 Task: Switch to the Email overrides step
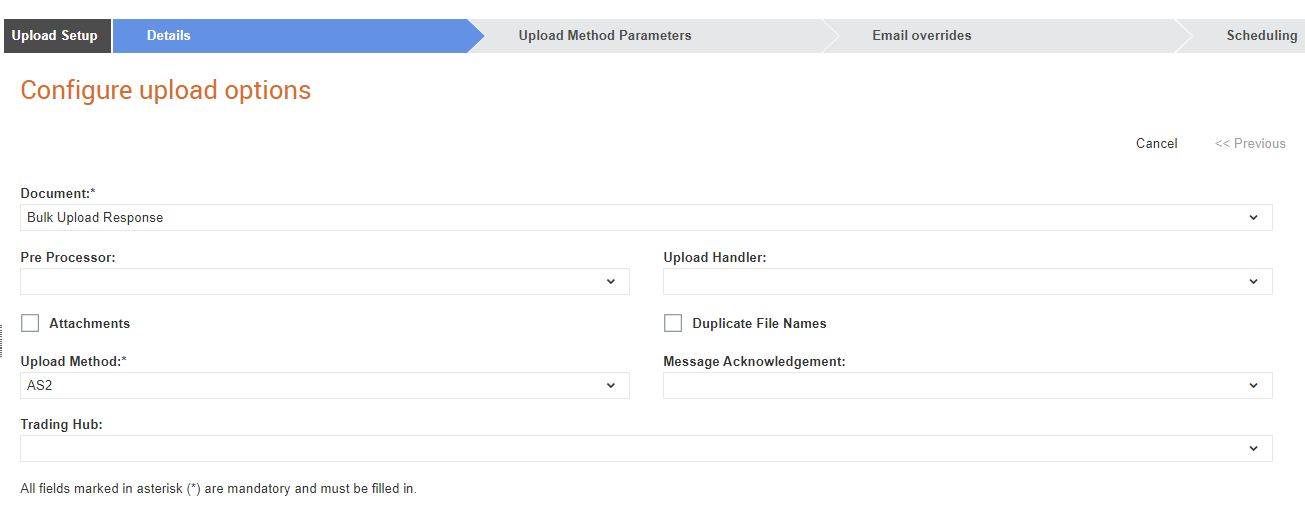[x=922, y=35]
